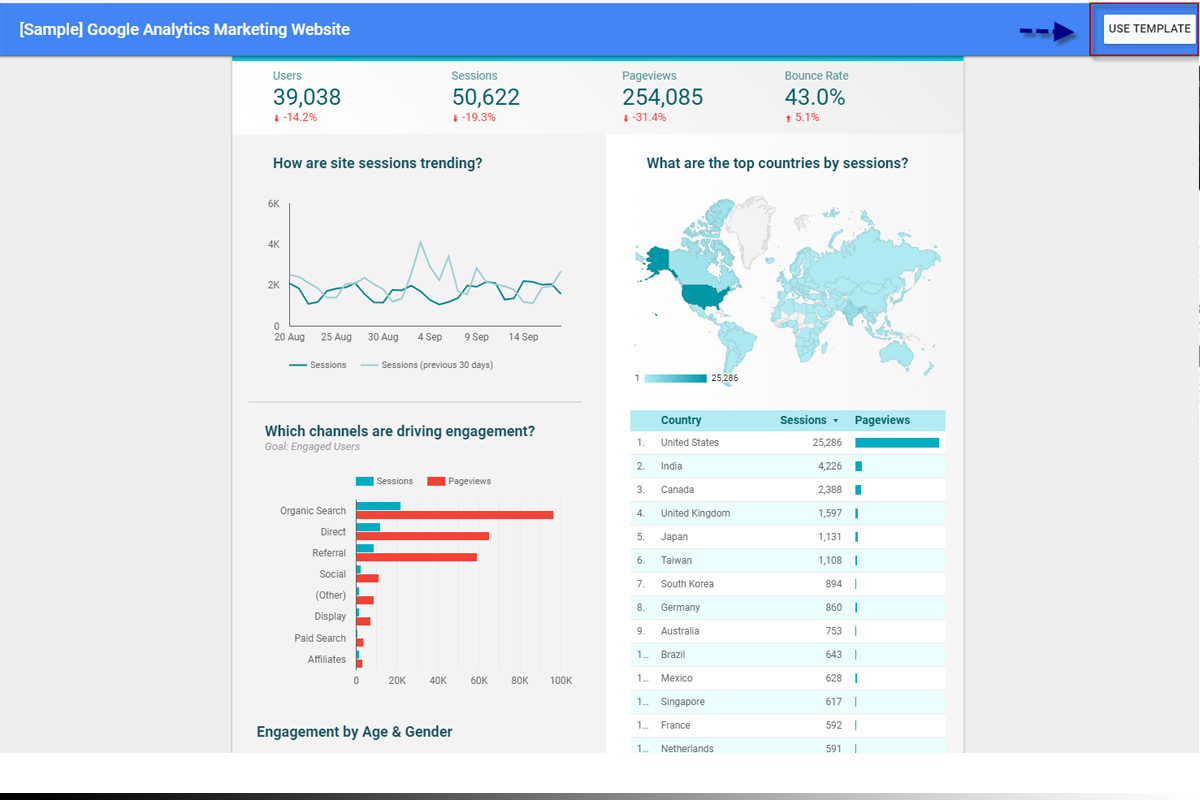
Task: Toggle the Sessions bar chart legend
Action: tap(384, 481)
